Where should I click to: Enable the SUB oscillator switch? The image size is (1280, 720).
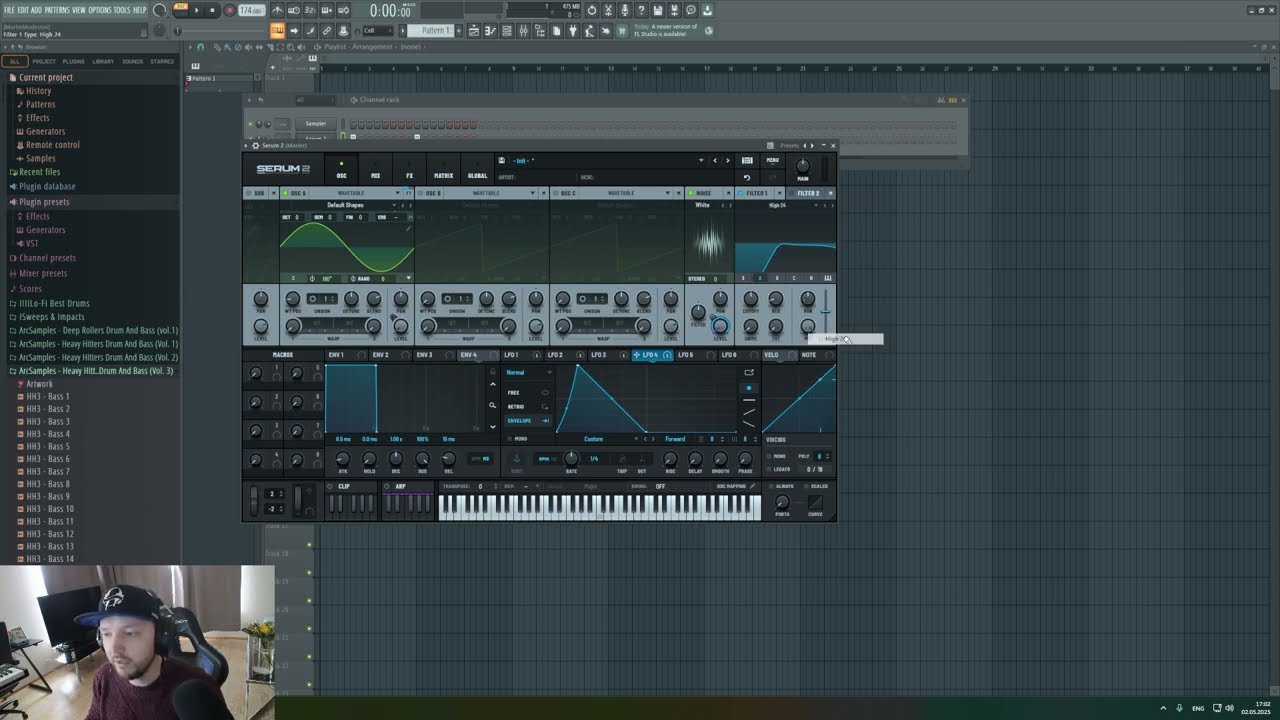tap(249, 193)
